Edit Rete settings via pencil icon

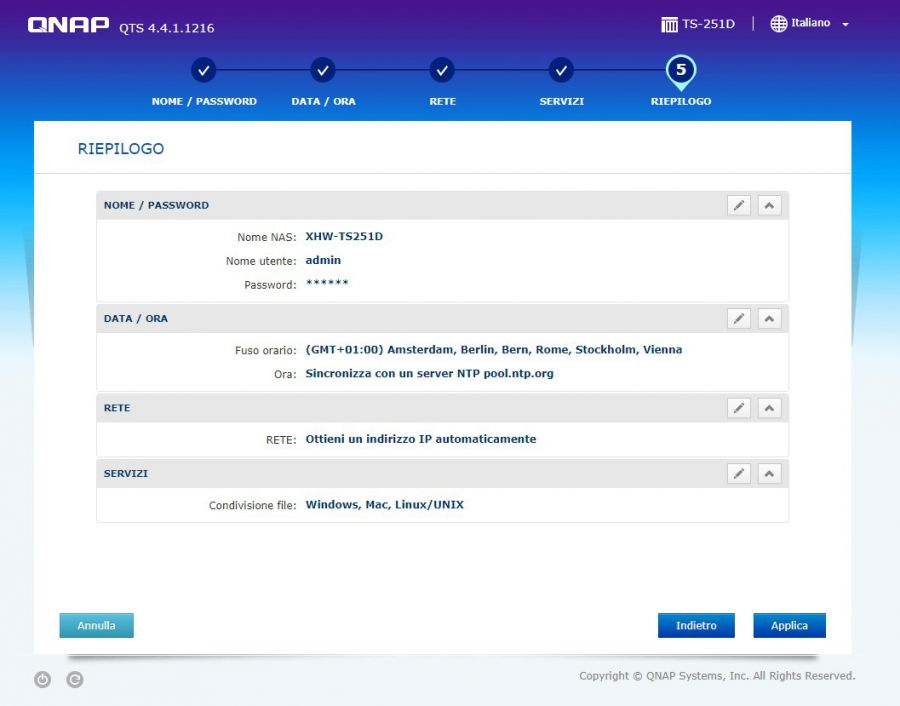coord(739,408)
